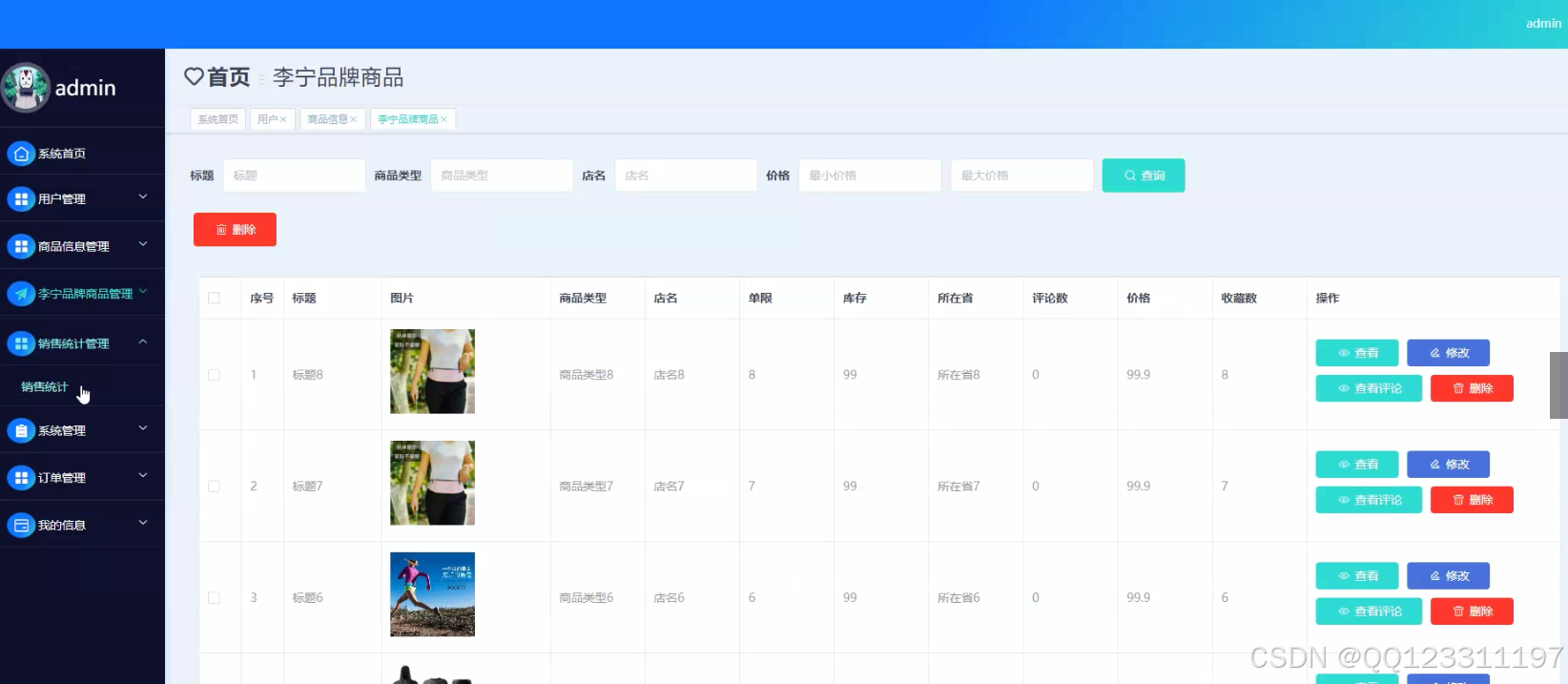Focus the 最小价格 input field
This screenshot has width=1568, height=684.
pos(870,176)
